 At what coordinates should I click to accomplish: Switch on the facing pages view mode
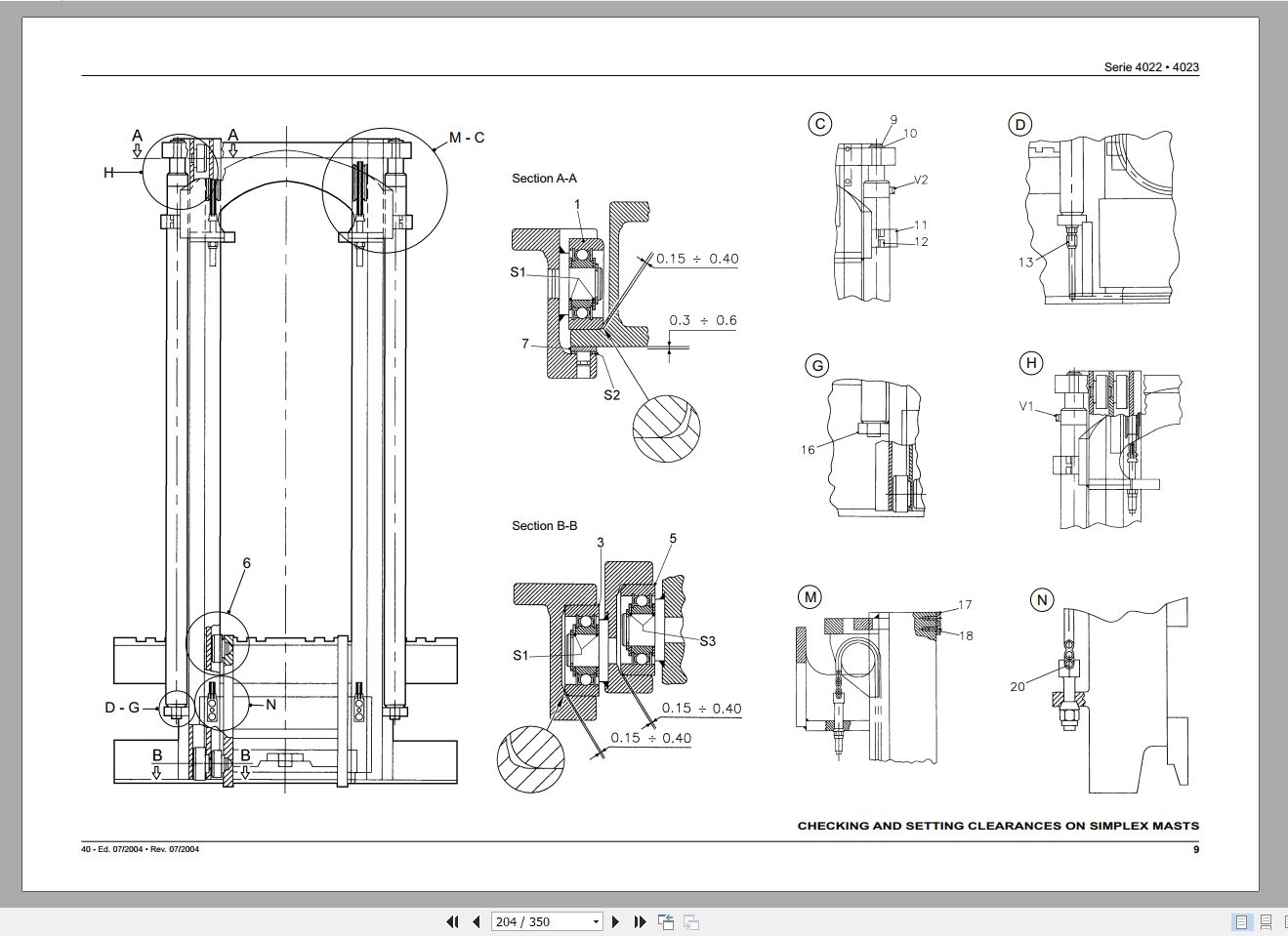1285,920
